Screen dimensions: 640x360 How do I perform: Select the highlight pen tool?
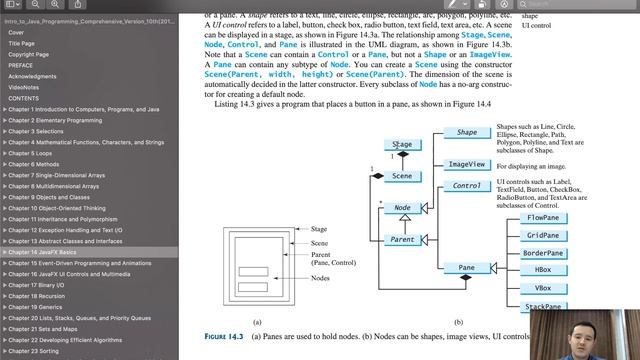point(452,4)
